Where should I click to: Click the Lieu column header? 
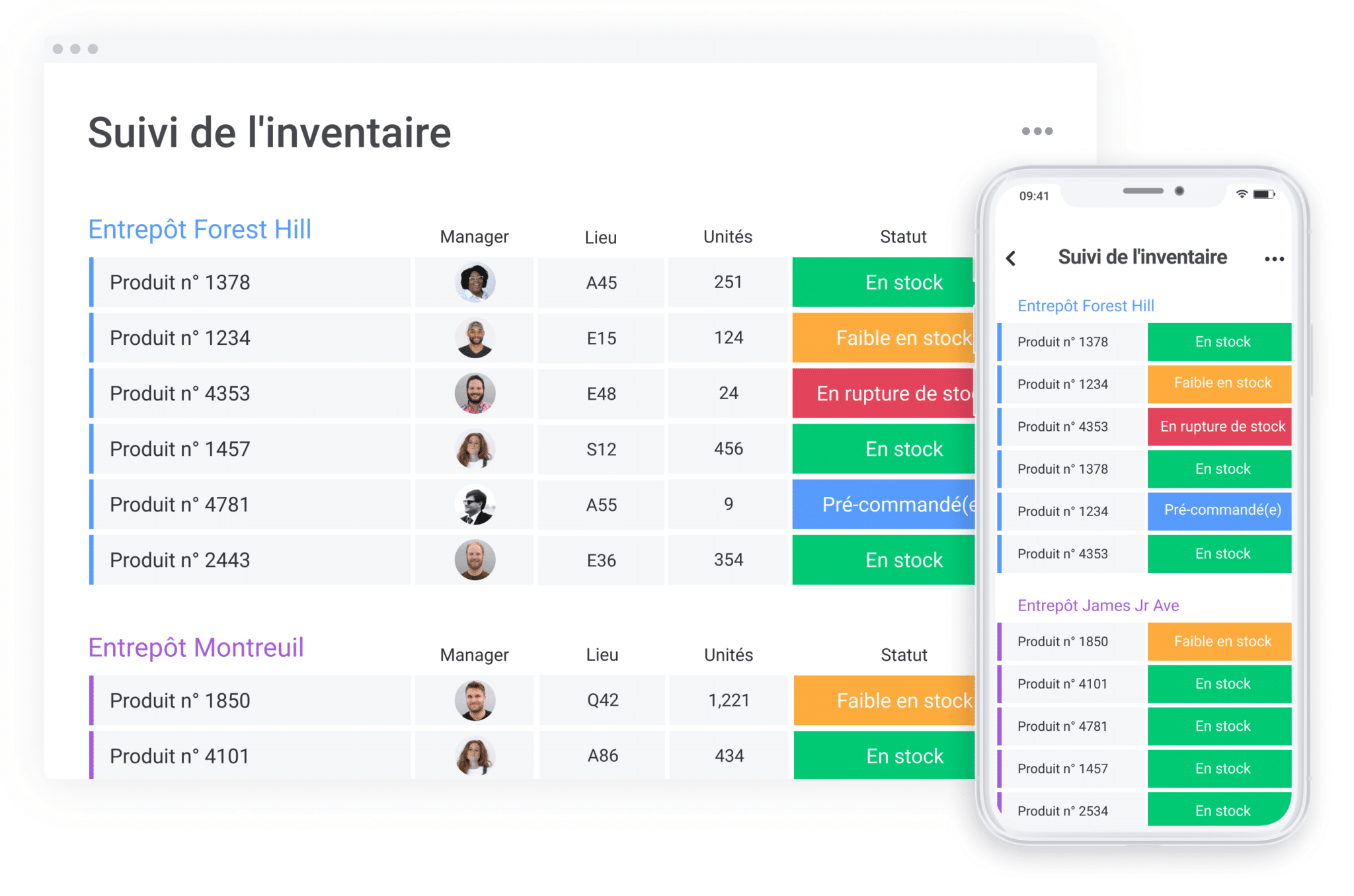[600, 237]
